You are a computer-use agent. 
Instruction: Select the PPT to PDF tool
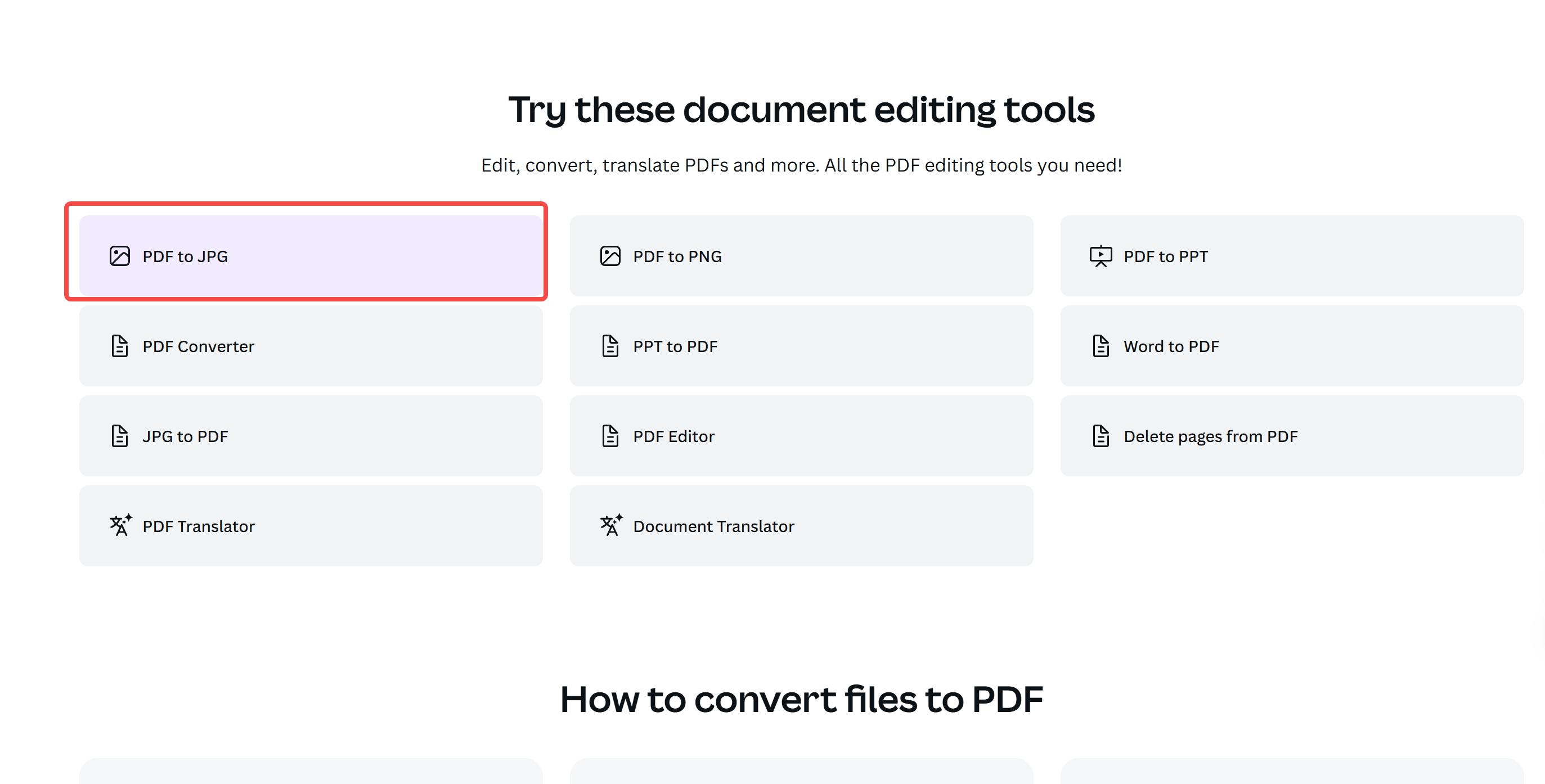click(x=801, y=346)
